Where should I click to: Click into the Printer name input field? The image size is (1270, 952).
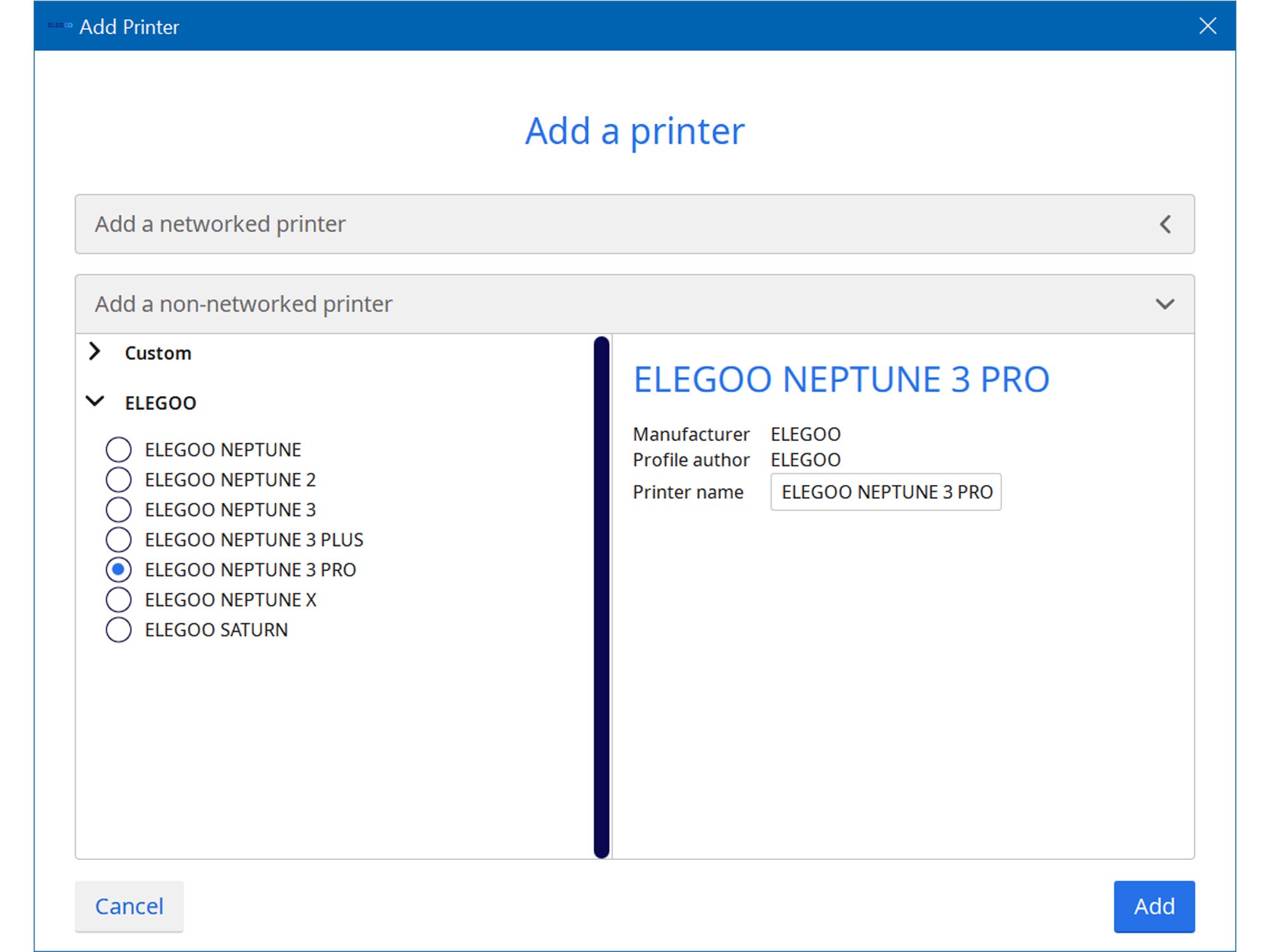(x=886, y=492)
